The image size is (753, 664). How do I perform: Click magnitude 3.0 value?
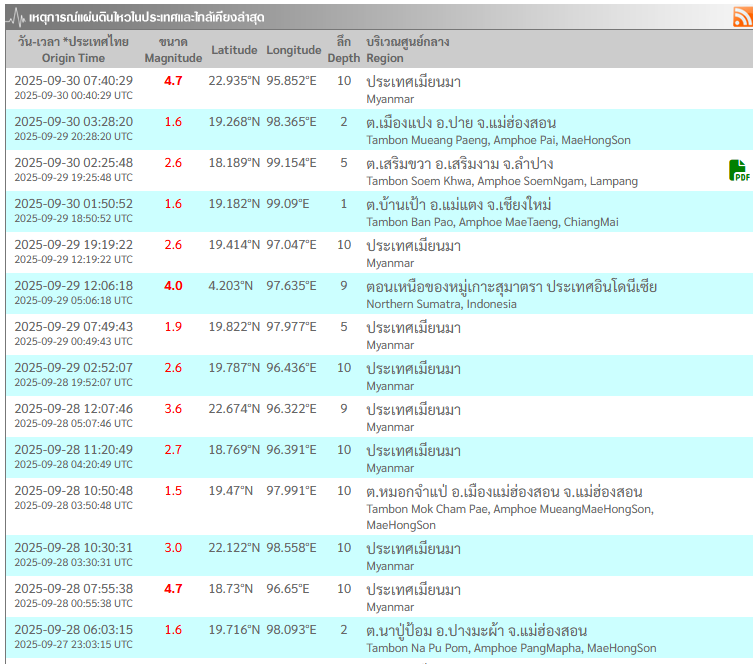click(x=173, y=548)
